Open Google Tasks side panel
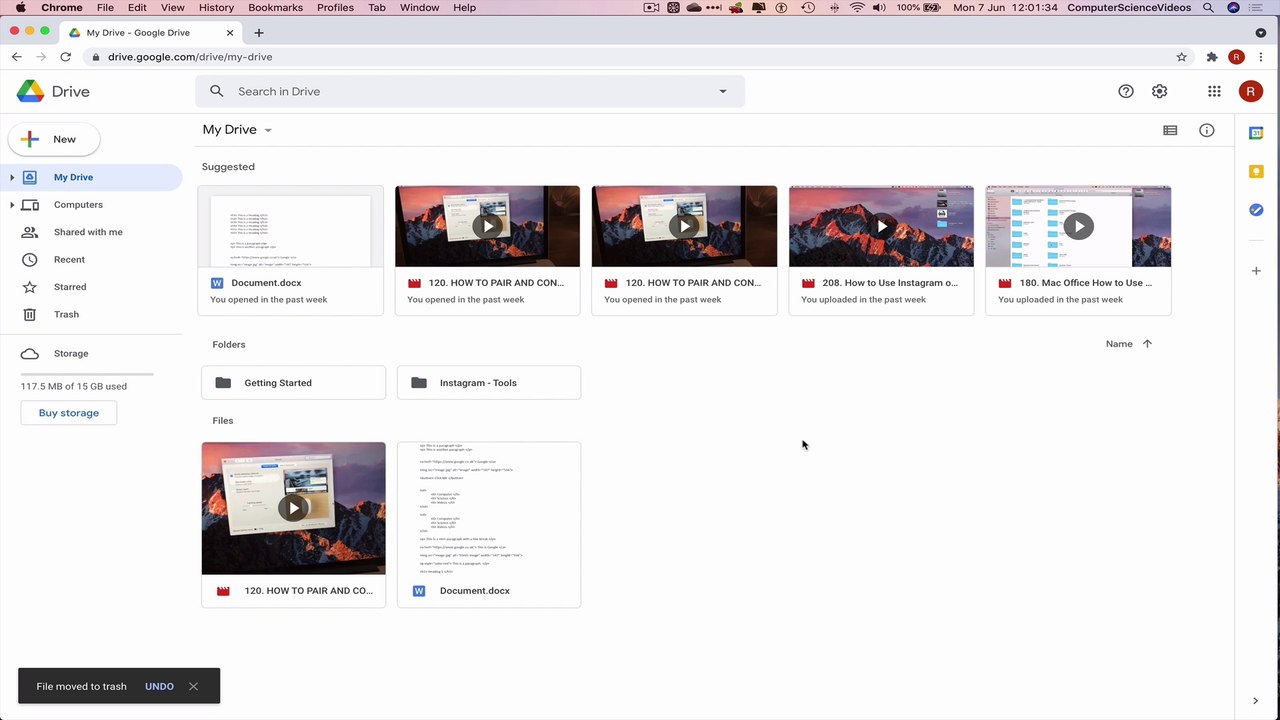This screenshot has width=1280, height=720. 1256,210
